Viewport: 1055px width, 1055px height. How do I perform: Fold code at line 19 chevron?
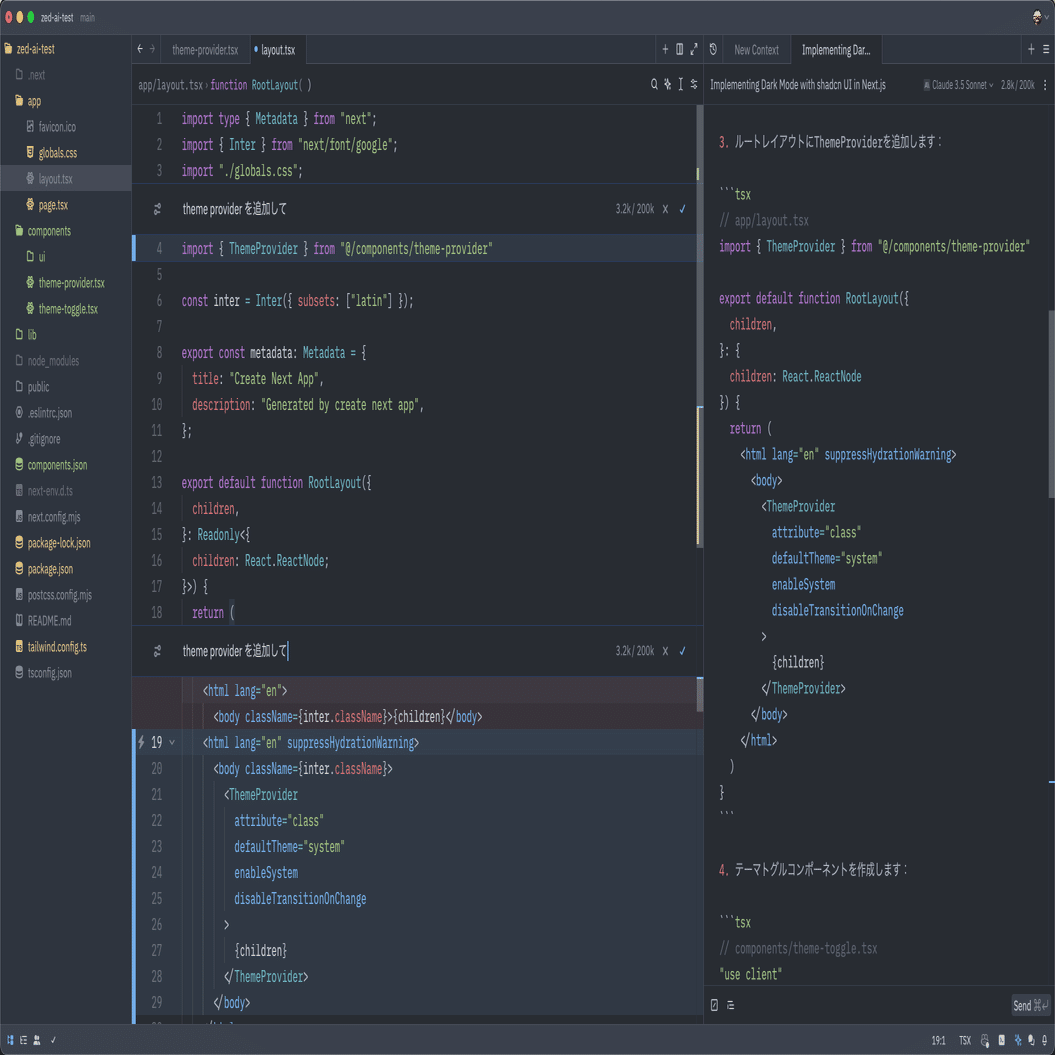172,742
